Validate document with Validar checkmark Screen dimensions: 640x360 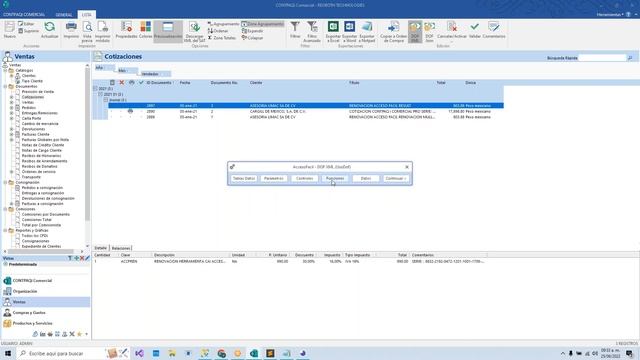click(474, 30)
